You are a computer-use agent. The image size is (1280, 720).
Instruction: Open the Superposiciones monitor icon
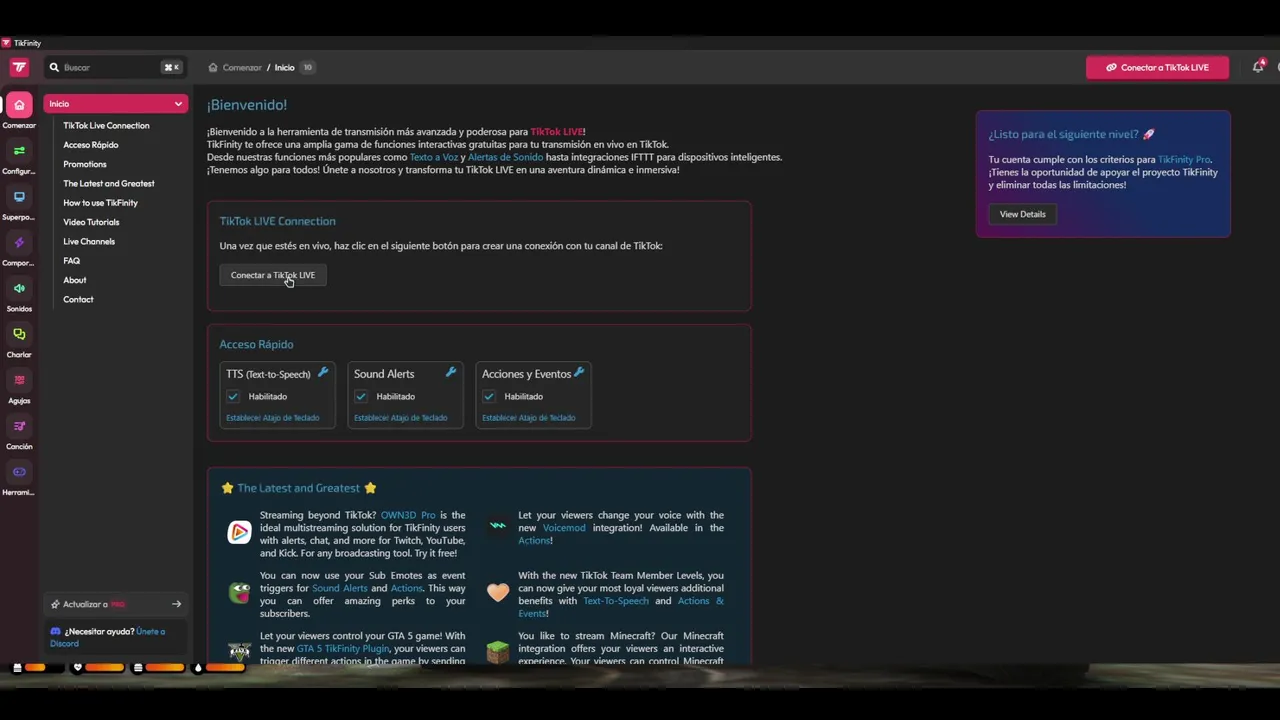[x=19, y=197]
